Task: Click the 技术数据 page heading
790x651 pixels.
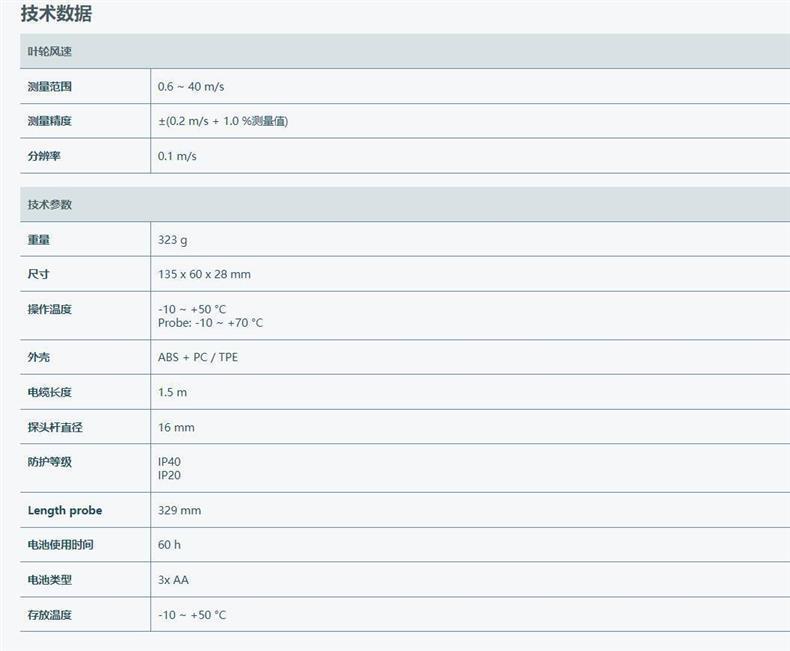Action: coord(56,14)
